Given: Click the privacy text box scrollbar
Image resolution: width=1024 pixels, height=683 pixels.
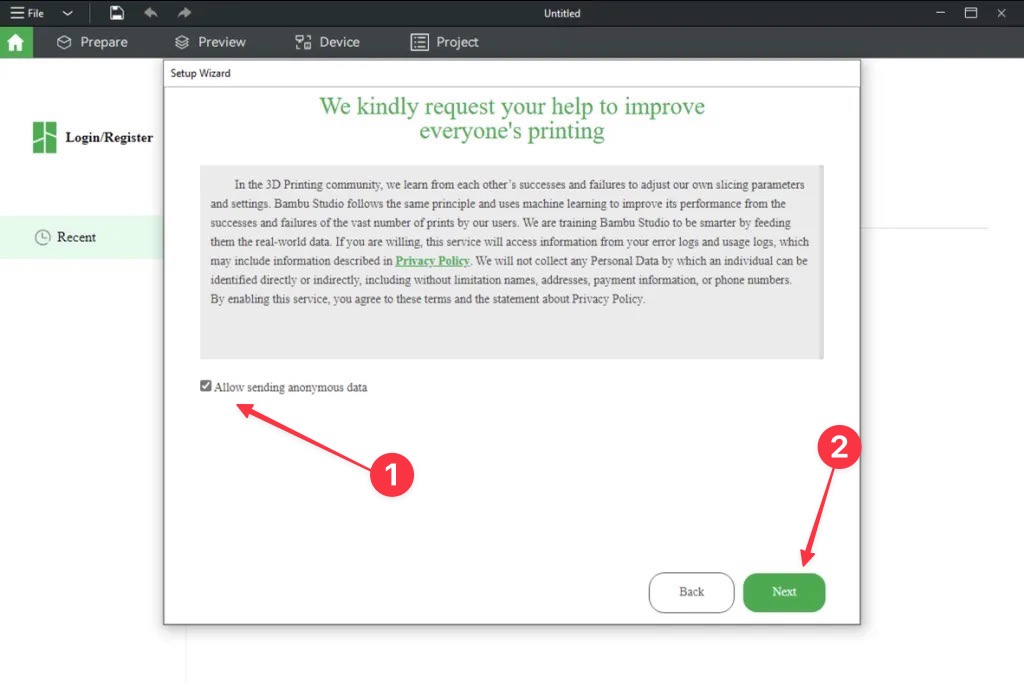Looking at the screenshot, I should pyautogui.click(x=821, y=261).
